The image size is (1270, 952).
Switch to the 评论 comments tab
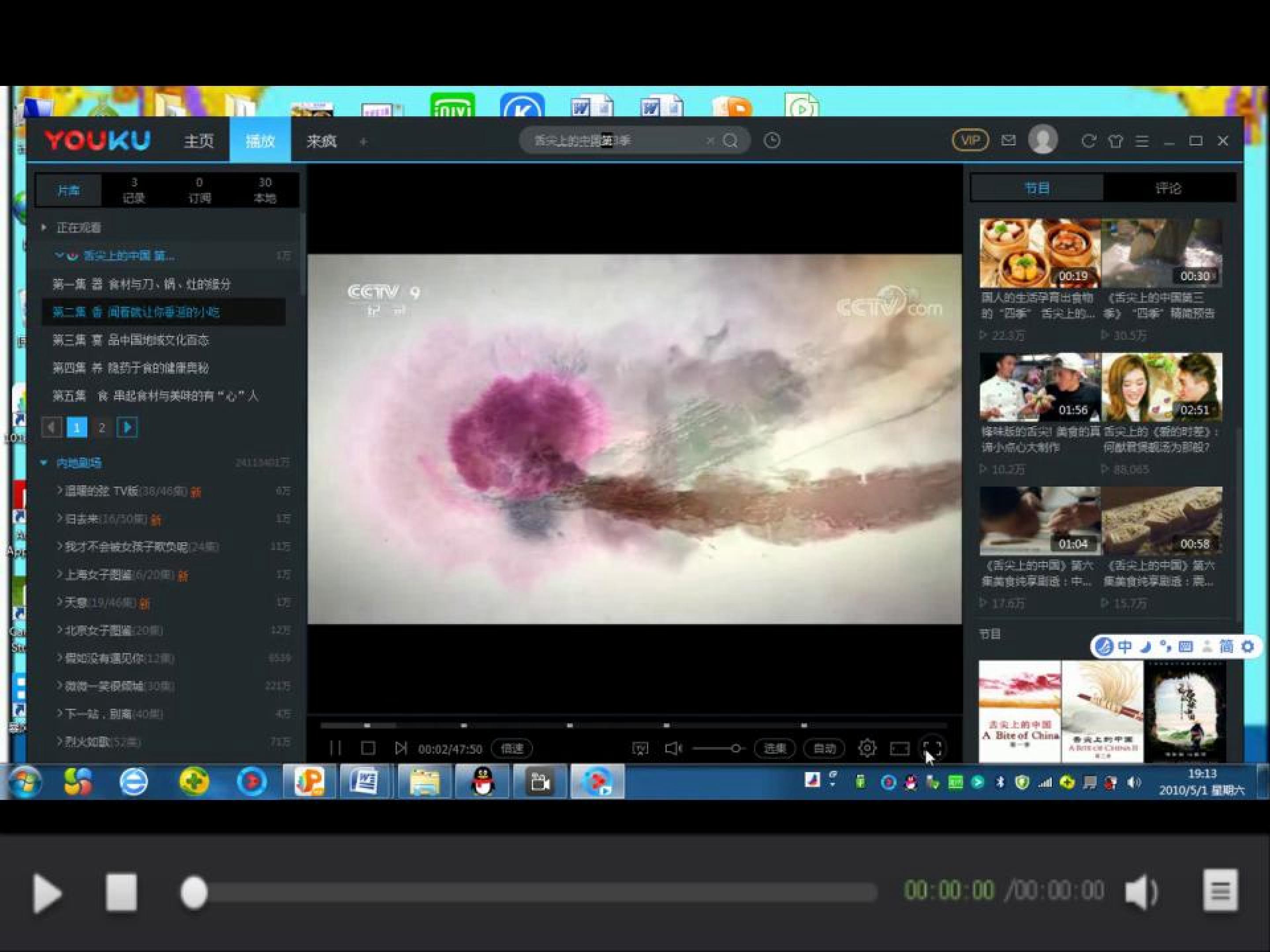tap(1169, 188)
